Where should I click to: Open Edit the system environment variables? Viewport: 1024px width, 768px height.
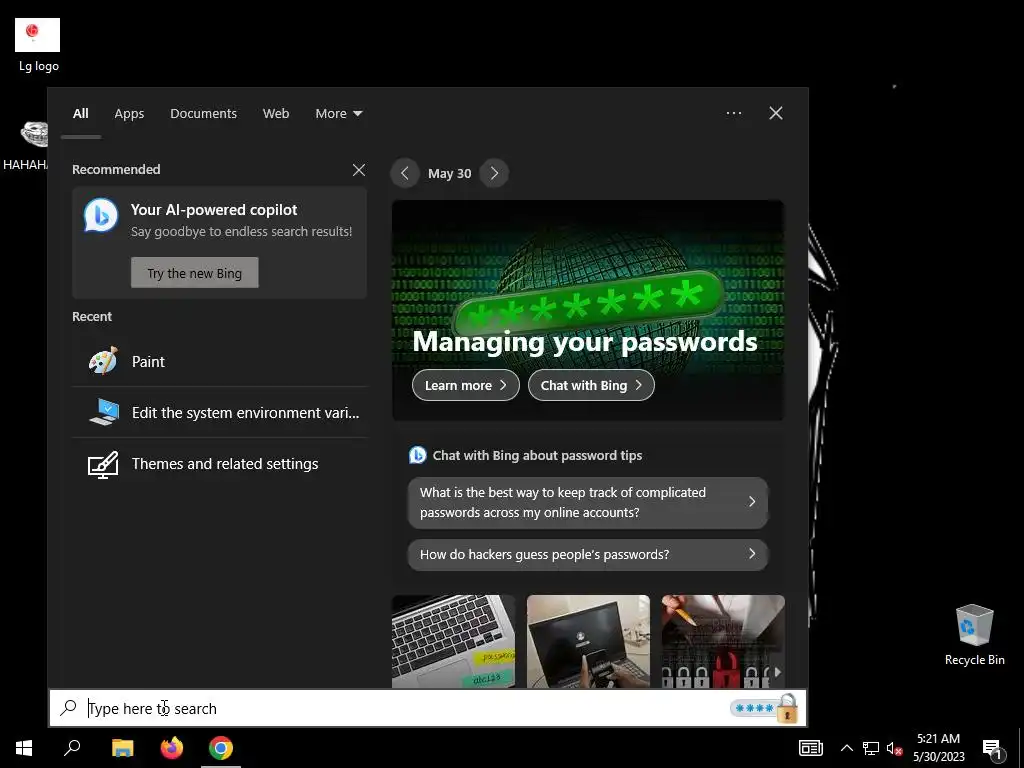pos(219,412)
